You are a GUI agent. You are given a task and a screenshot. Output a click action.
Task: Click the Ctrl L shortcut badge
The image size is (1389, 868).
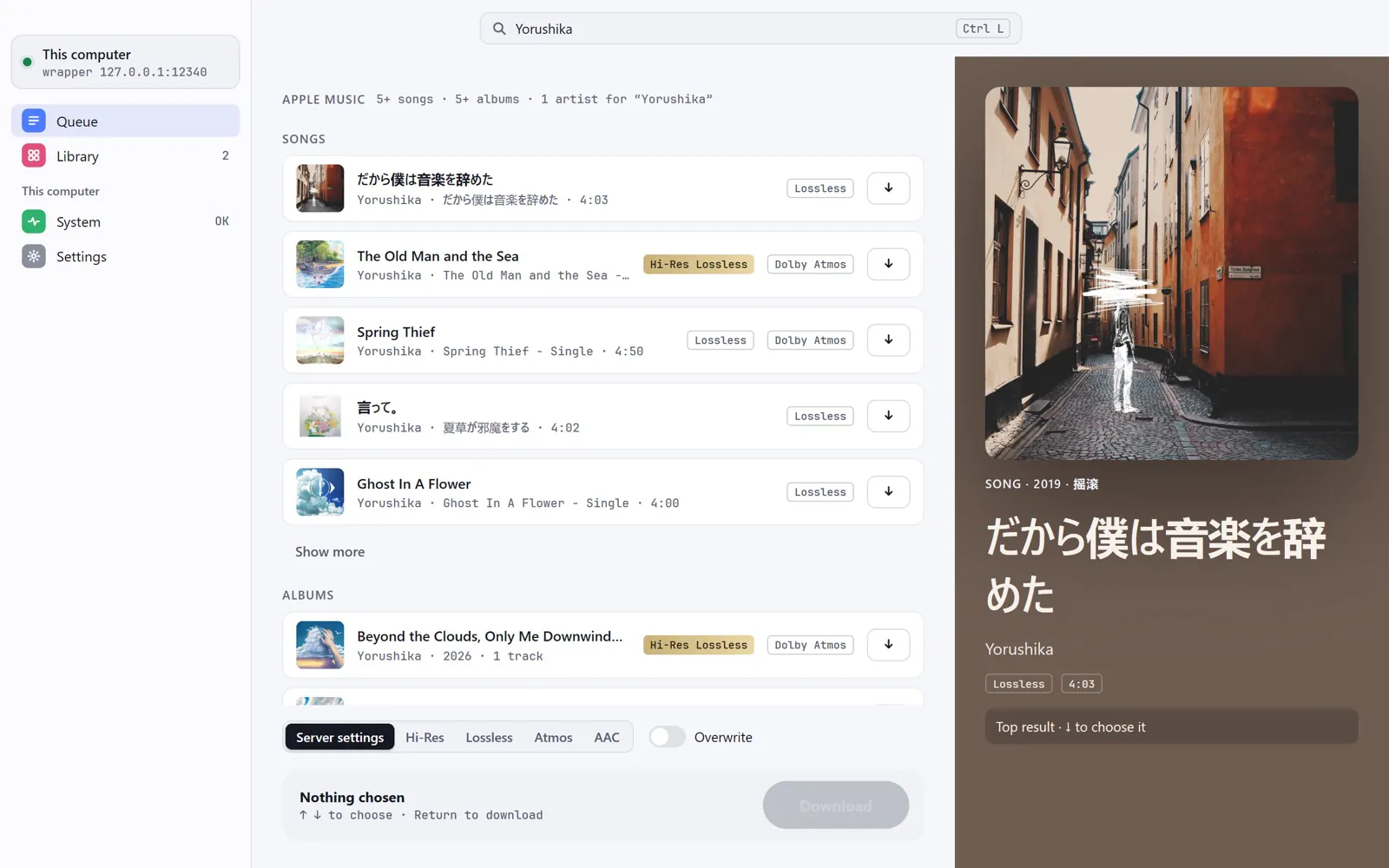983,29
